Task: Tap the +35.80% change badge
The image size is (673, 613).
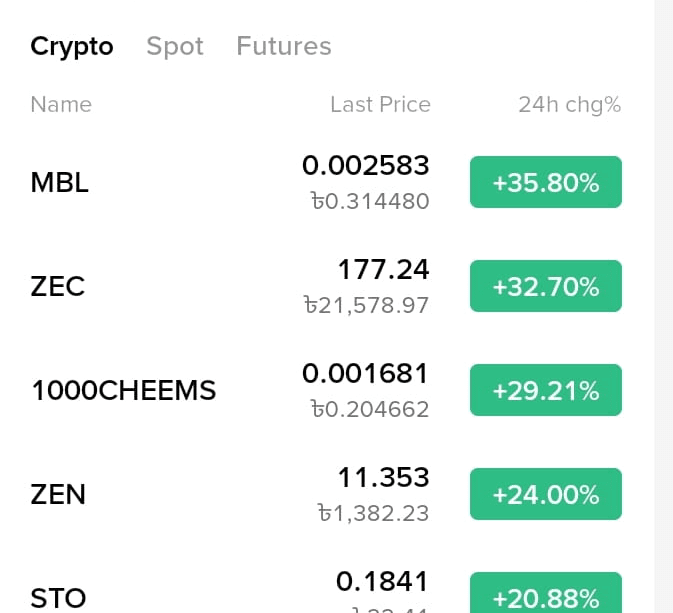Action: pos(546,182)
